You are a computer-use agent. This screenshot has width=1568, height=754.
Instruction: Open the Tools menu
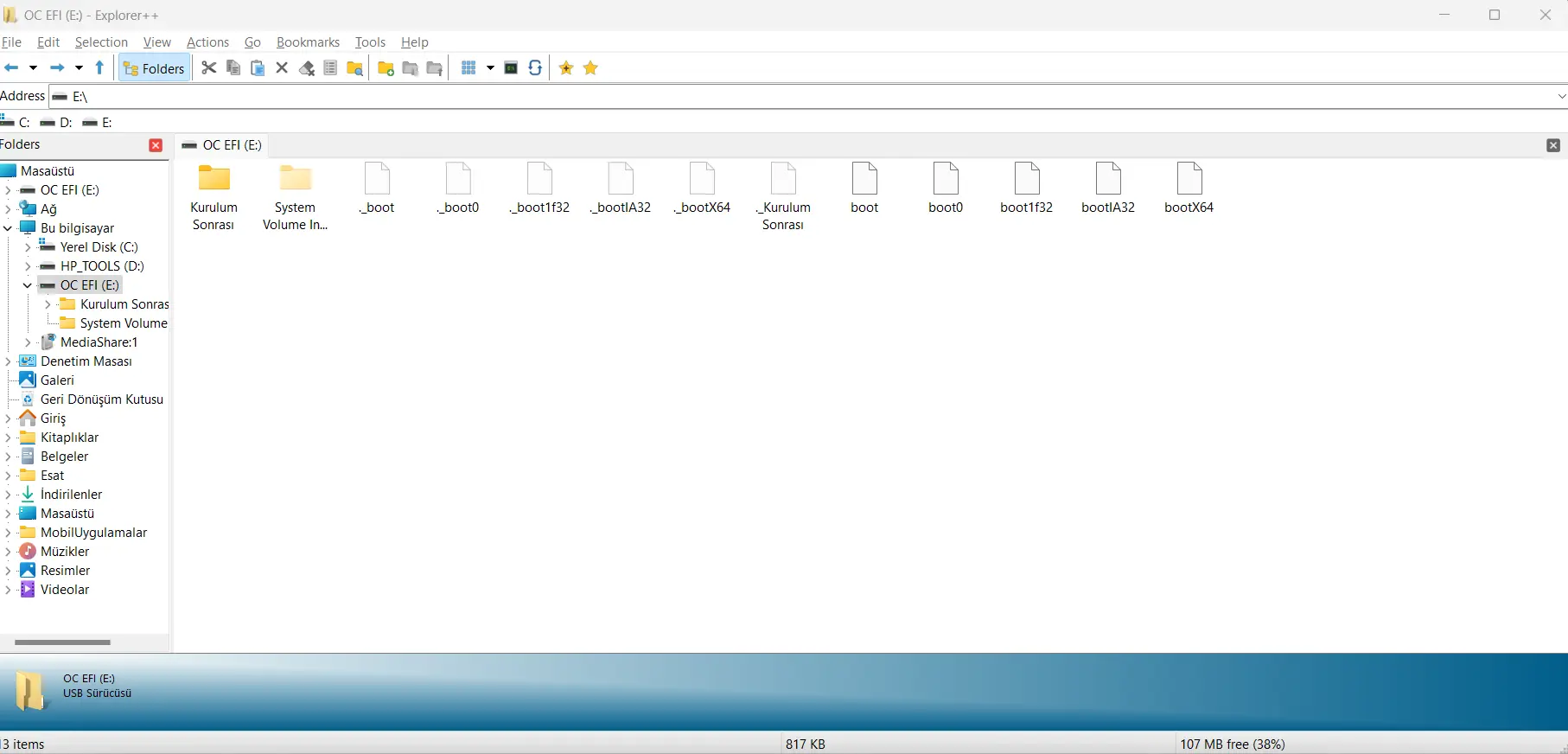coord(370,42)
